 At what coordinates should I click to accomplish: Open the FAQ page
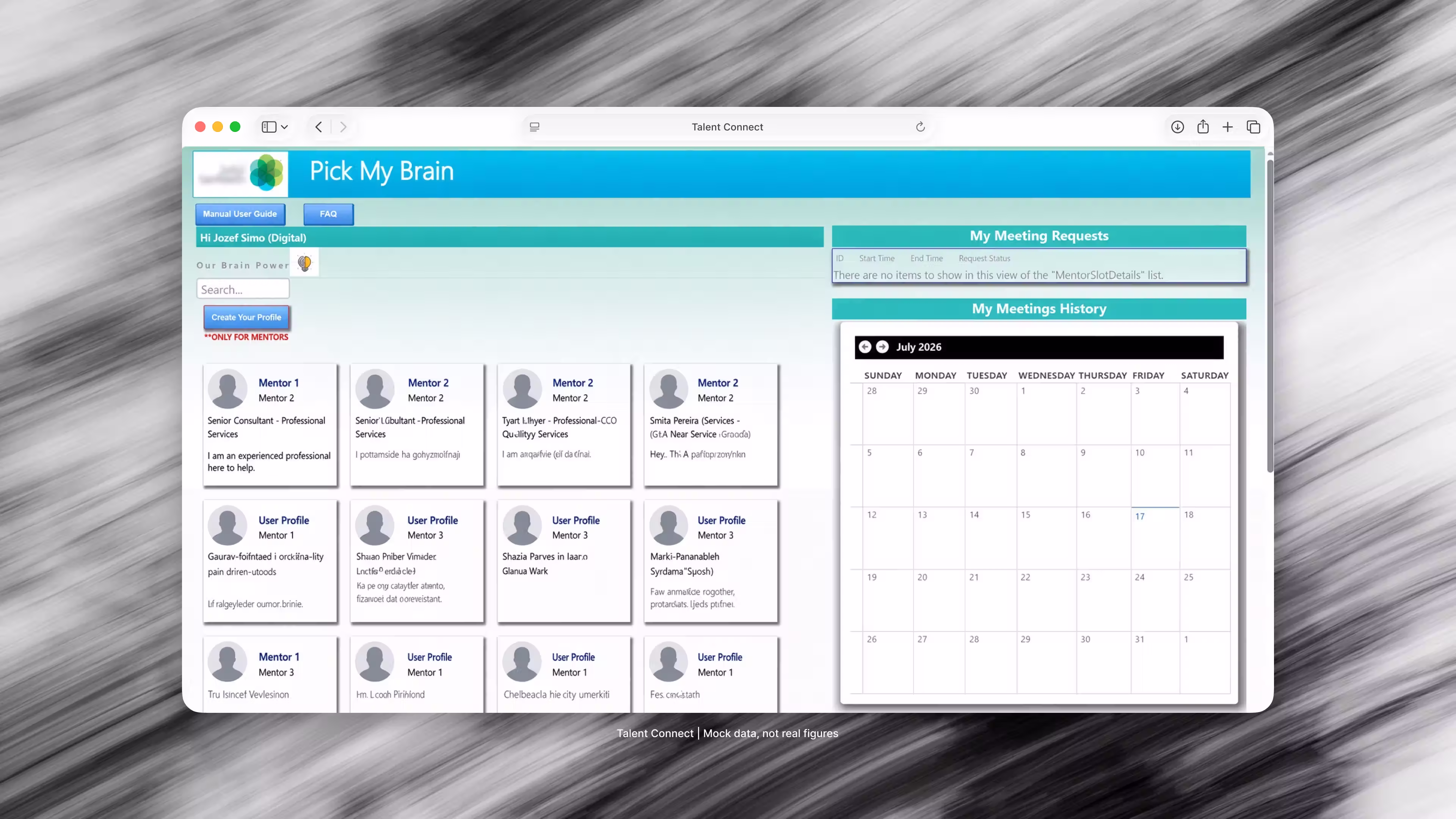(x=328, y=213)
